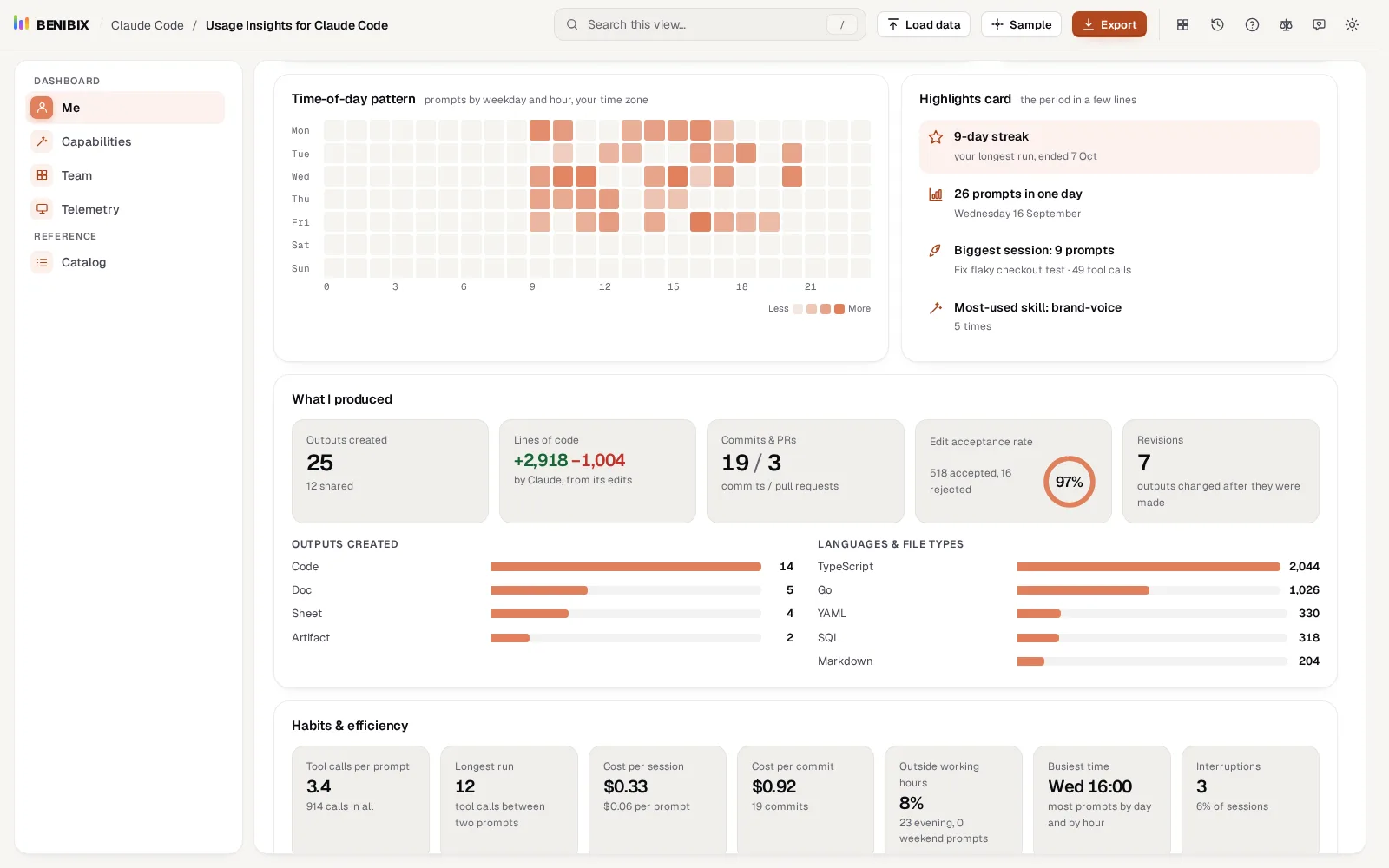The height and width of the screenshot is (868, 1389).
Task: Open the Telemetry sidebar page
Action: coord(125,209)
